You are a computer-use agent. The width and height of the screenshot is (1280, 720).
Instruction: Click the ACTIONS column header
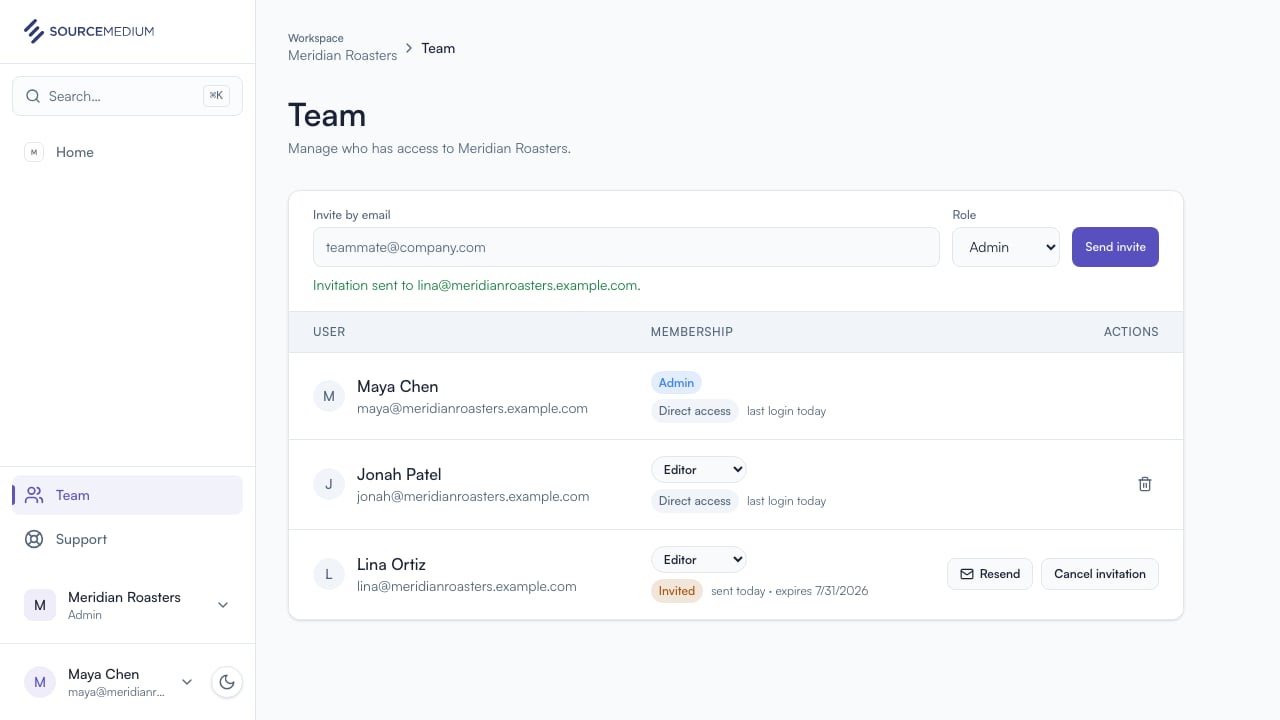pos(1131,332)
